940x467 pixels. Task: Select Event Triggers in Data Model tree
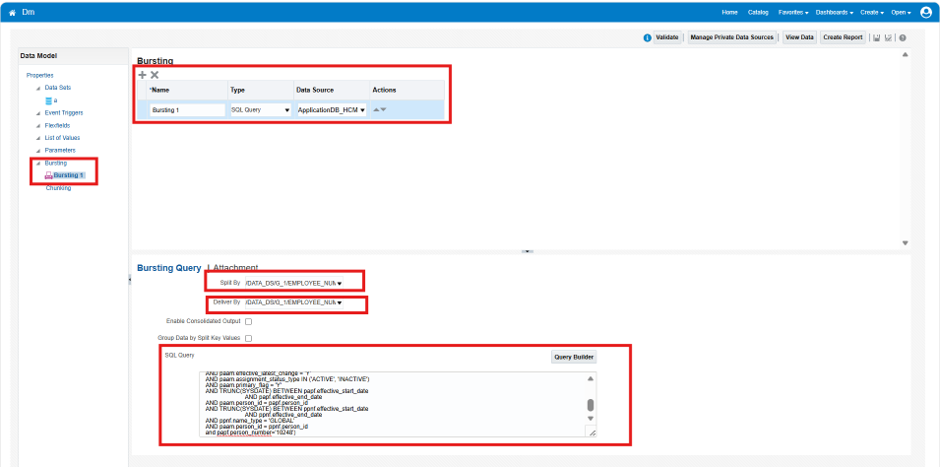pyautogui.click(x=64, y=113)
